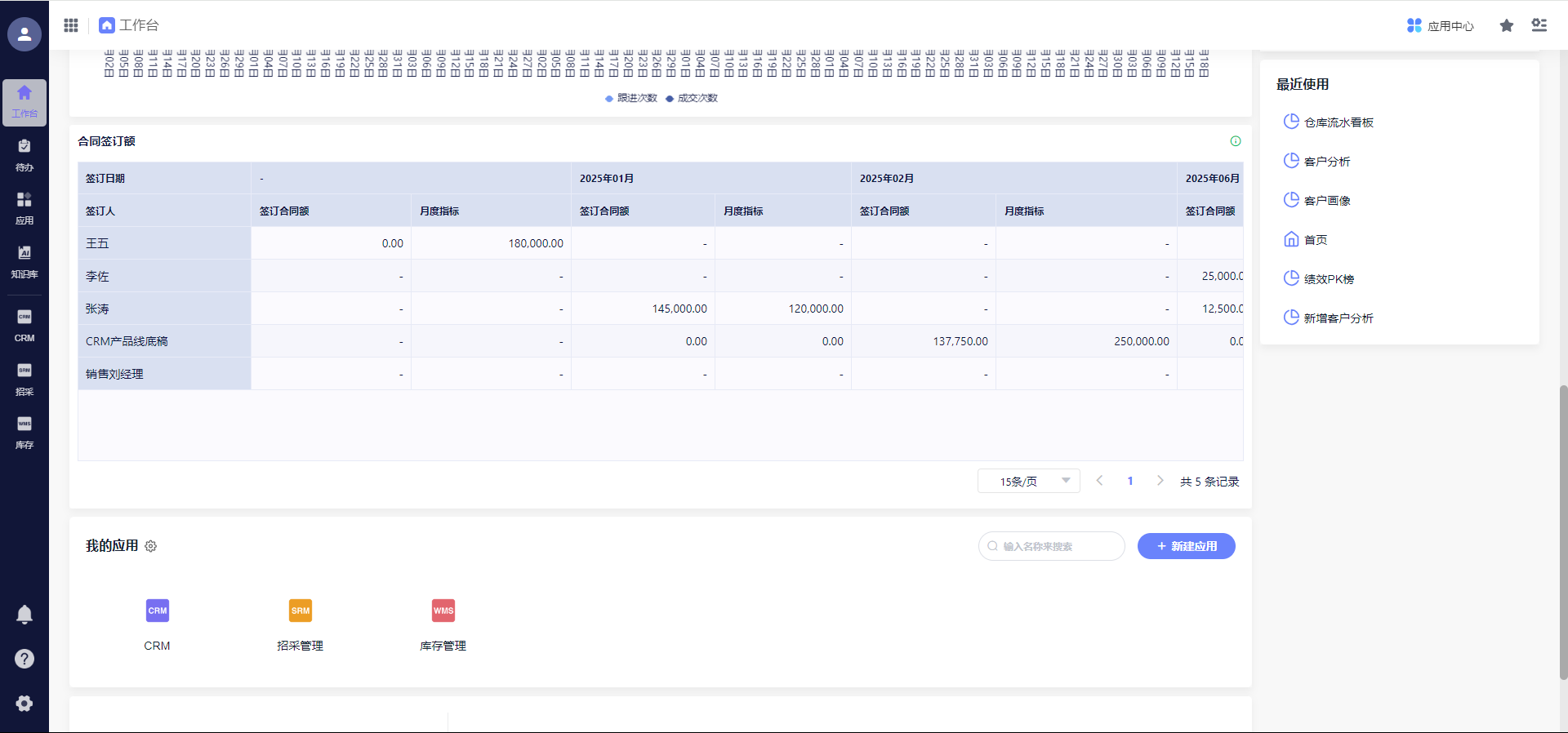
Task: Launch the 库存管理 WMS app
Action: tap(443, 611)
